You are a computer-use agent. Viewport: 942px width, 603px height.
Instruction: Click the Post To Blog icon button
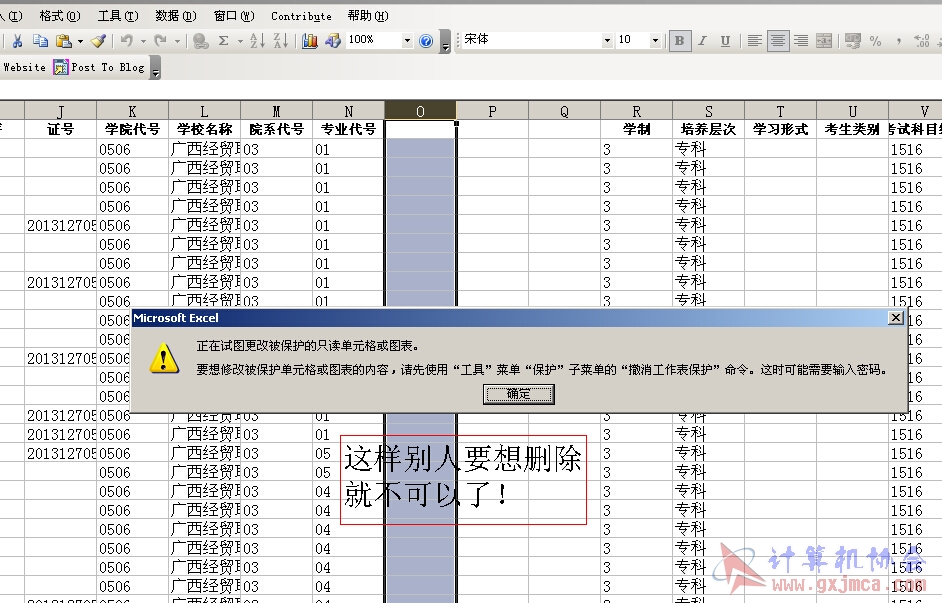click(99, 67)
